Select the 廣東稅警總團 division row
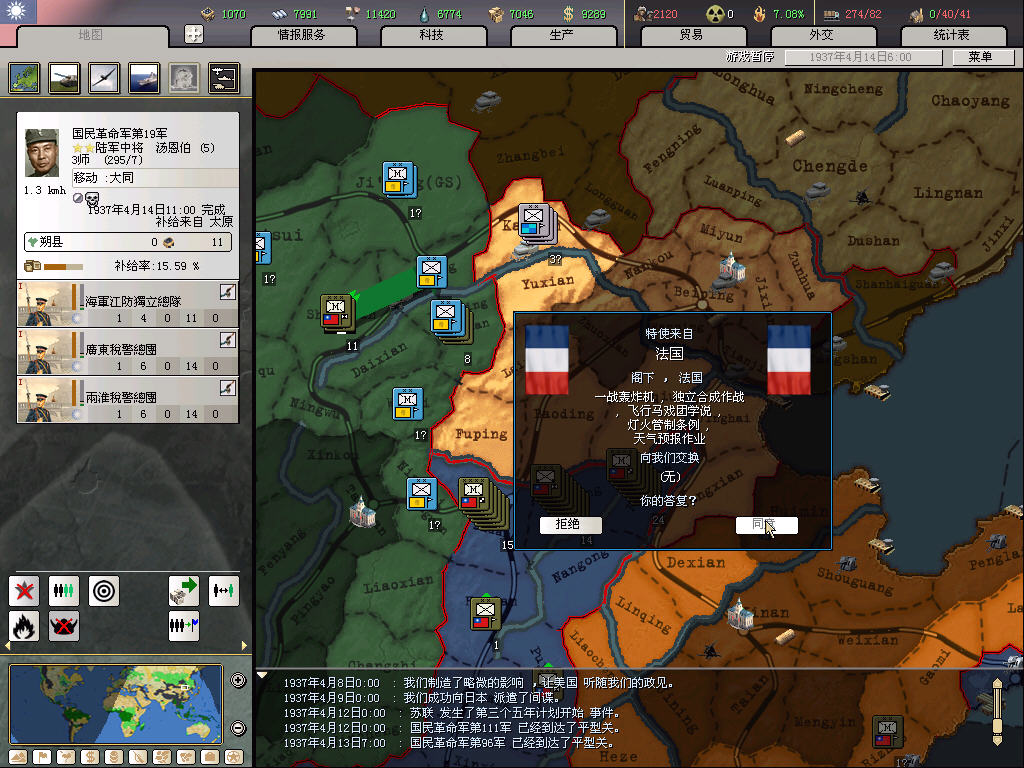Viewport: 1024px width, 768px height. [128, 352]
